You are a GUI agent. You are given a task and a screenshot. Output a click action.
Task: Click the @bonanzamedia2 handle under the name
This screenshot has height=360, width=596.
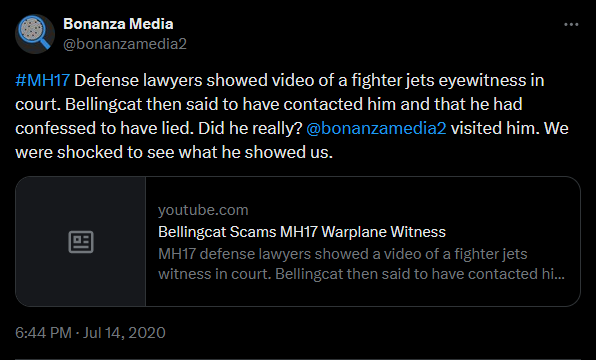pos(125,44)
